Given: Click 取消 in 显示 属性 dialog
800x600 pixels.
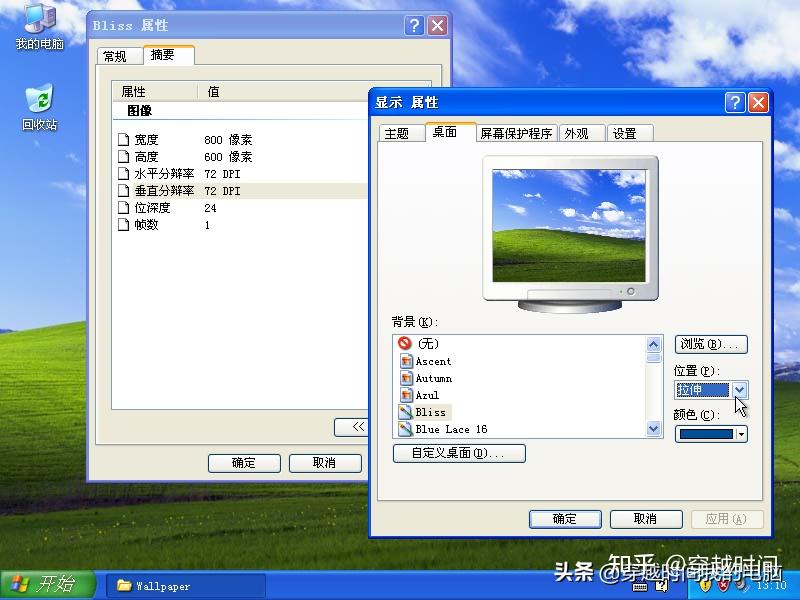Looking at the screenshot, I should click(x=646, y=519).
